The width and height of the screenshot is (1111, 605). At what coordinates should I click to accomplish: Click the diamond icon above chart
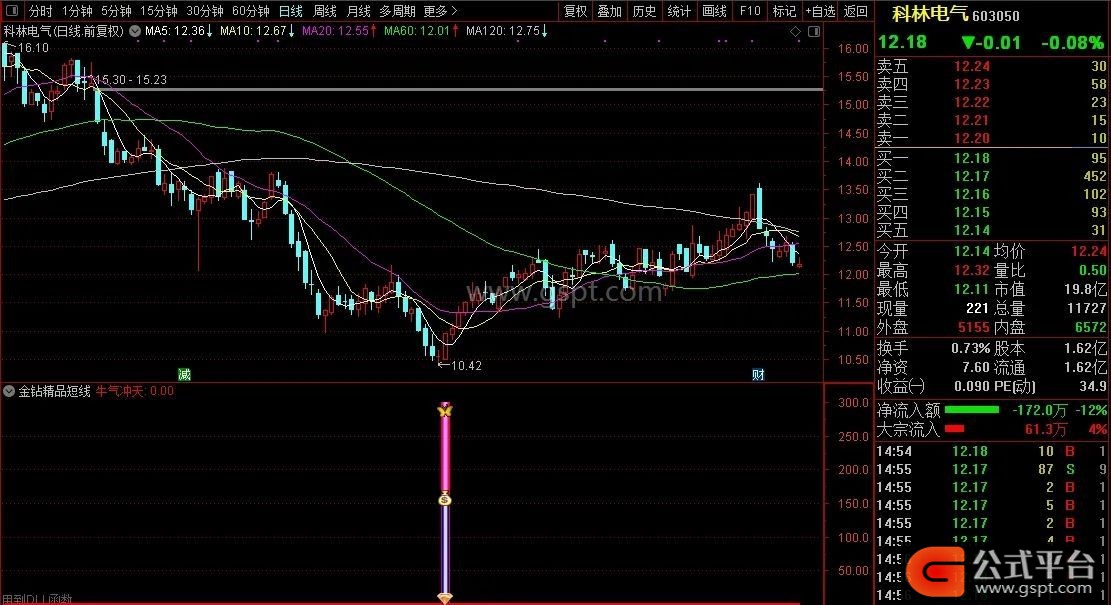[x=796, y=31]
